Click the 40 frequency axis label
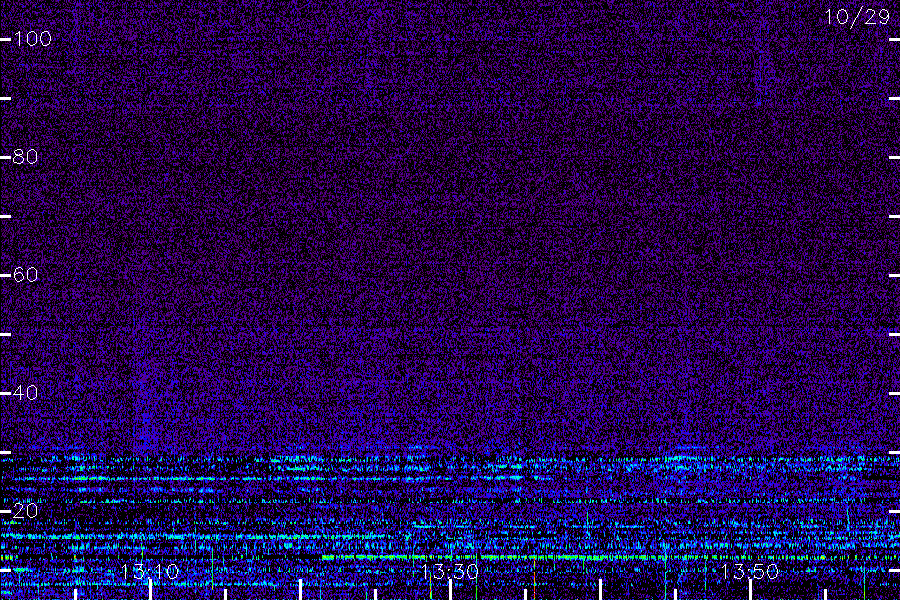 [25, 393]
